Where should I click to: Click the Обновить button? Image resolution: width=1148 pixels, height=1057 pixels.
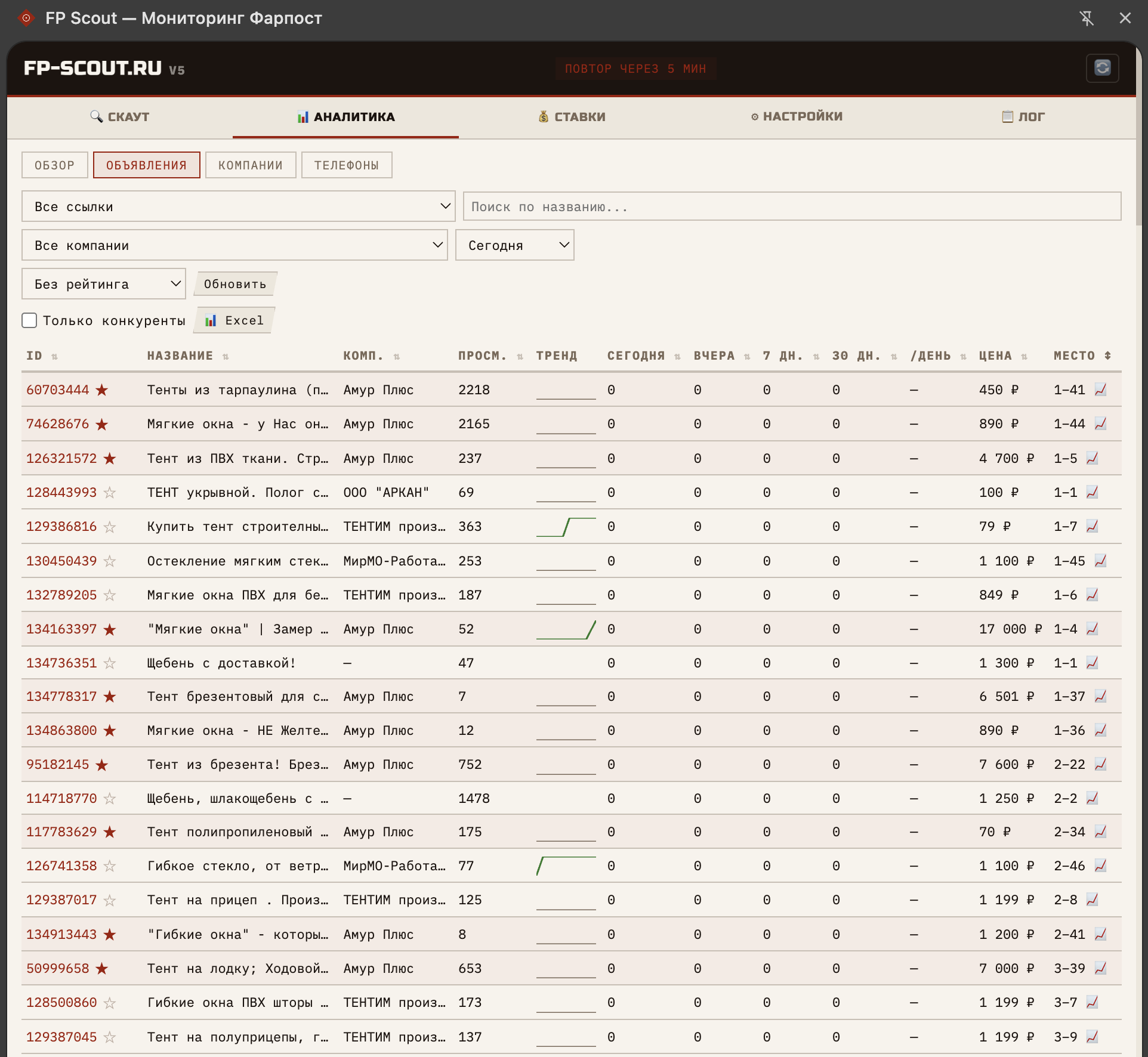click(235, 284)
